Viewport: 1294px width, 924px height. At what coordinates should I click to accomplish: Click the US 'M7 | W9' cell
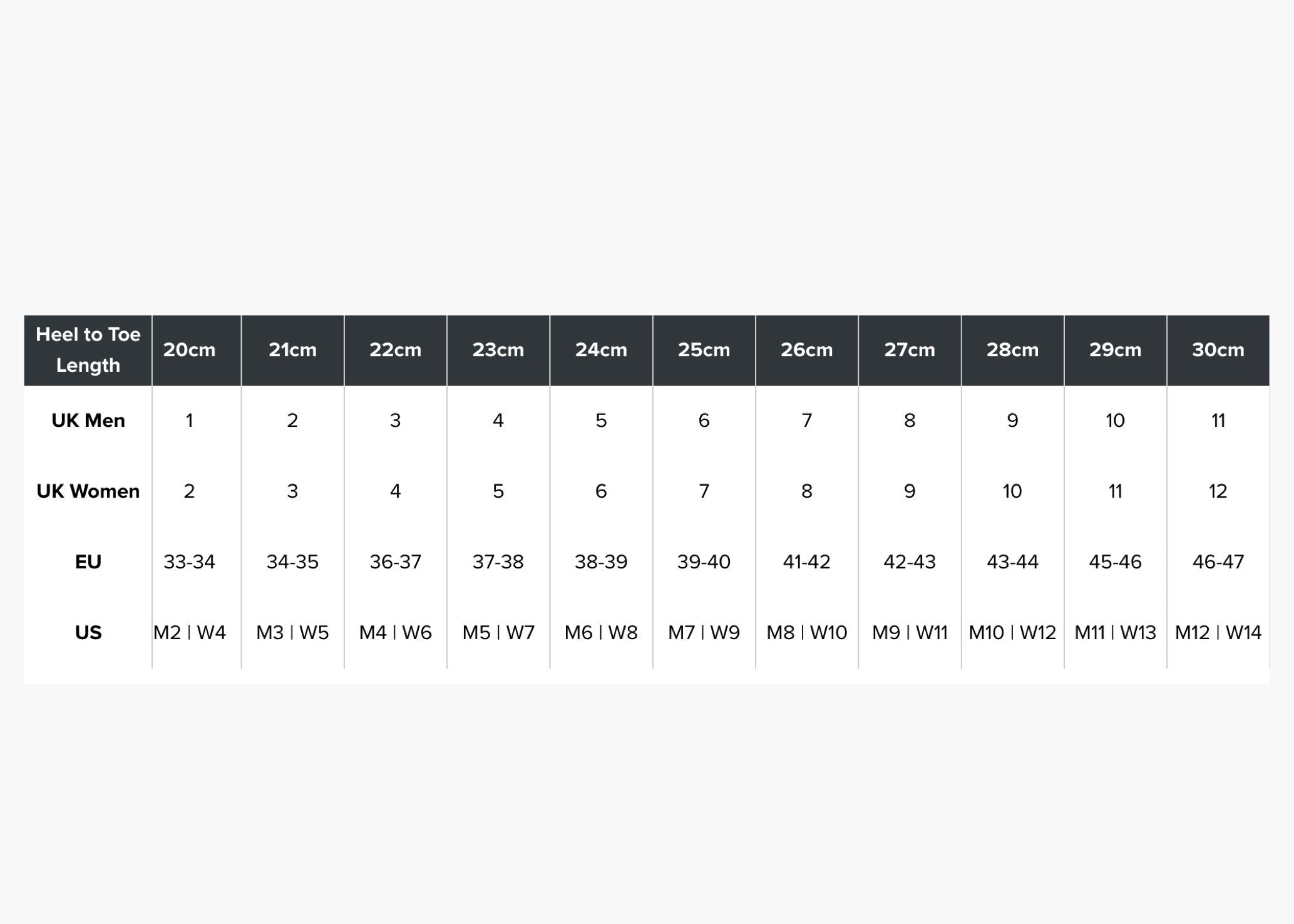[704, 633]
